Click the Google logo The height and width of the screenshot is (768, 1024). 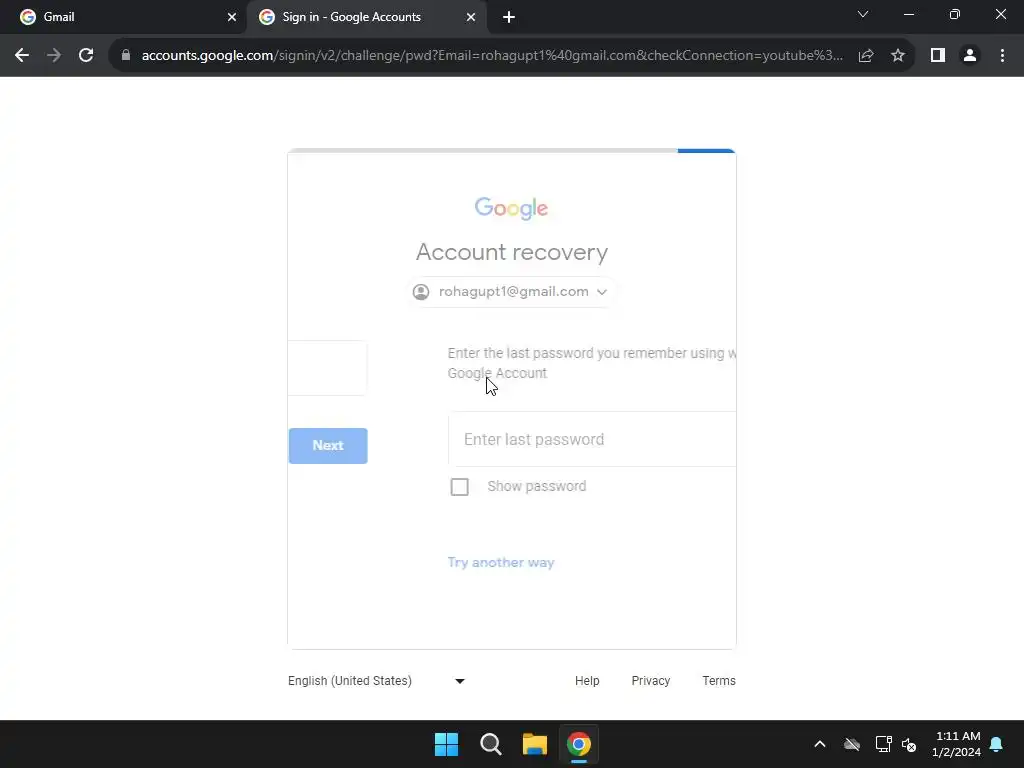click(x=511, y=208)
